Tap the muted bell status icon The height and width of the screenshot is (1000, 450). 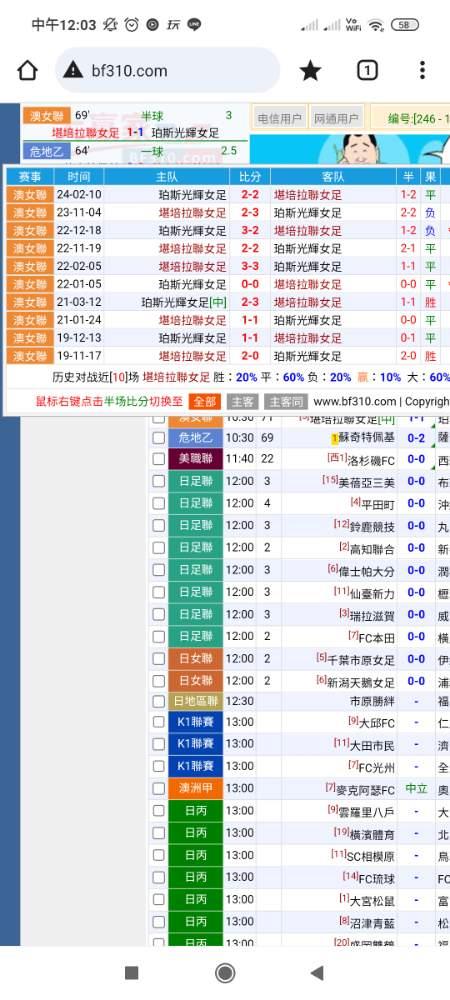110,25
